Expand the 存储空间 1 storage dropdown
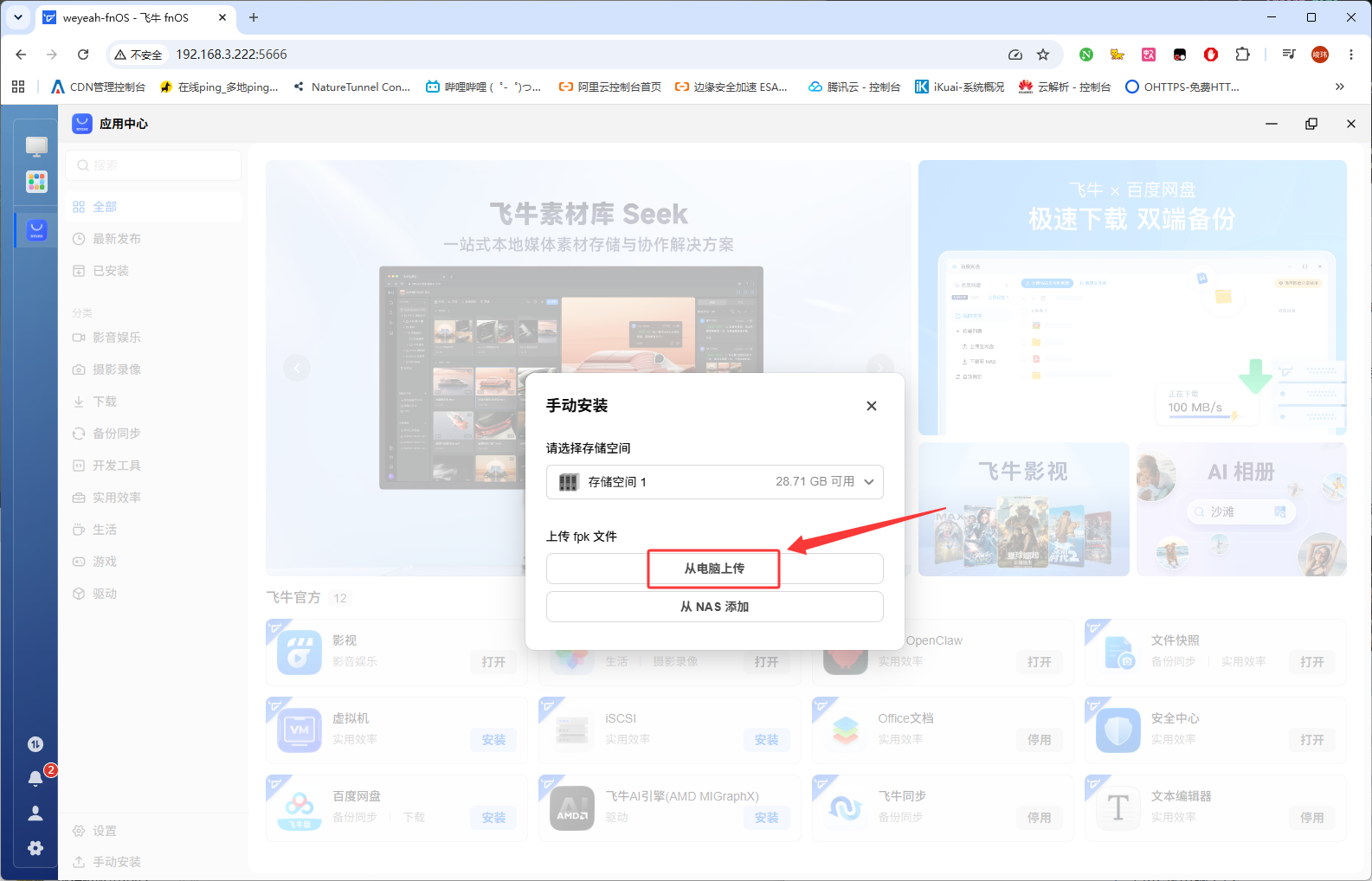Viewport: 1372px width, 881px height. (715, 482)
